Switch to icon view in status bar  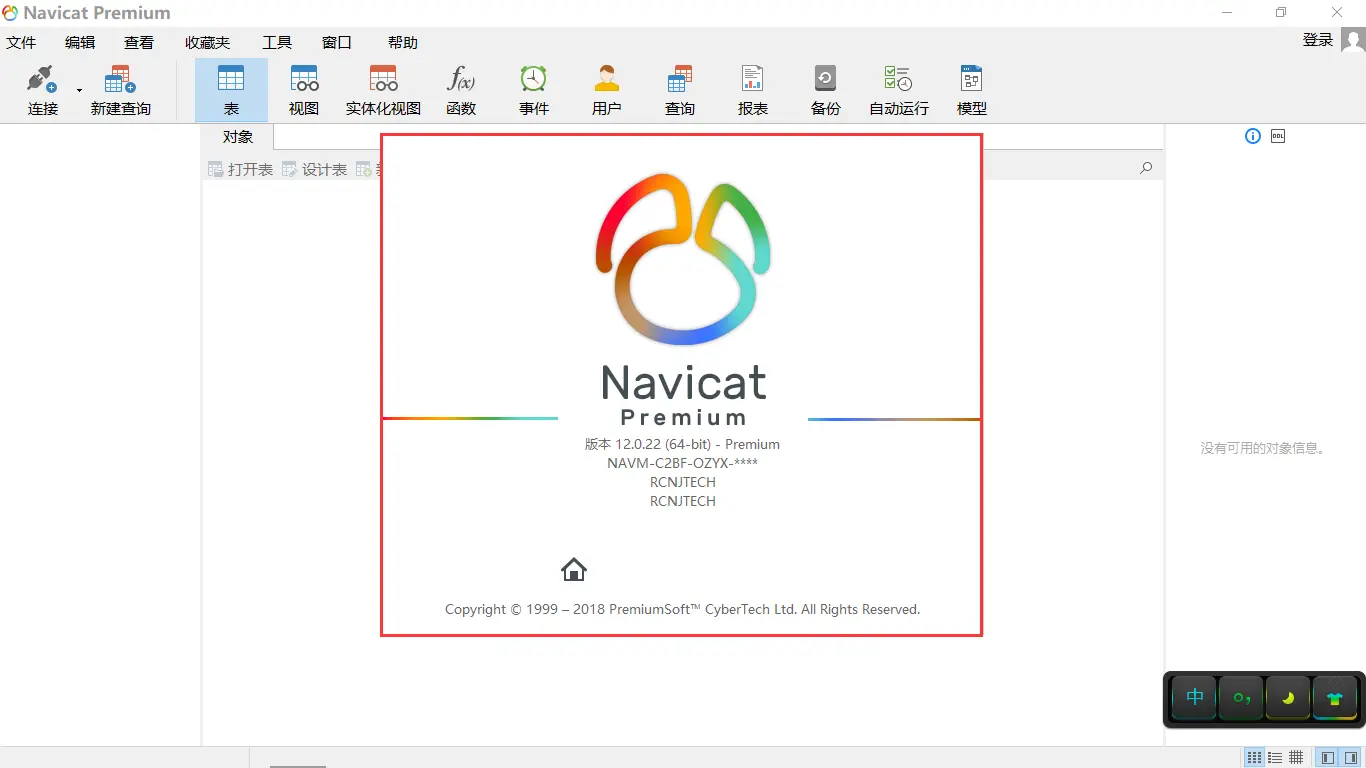[1255, 757]
